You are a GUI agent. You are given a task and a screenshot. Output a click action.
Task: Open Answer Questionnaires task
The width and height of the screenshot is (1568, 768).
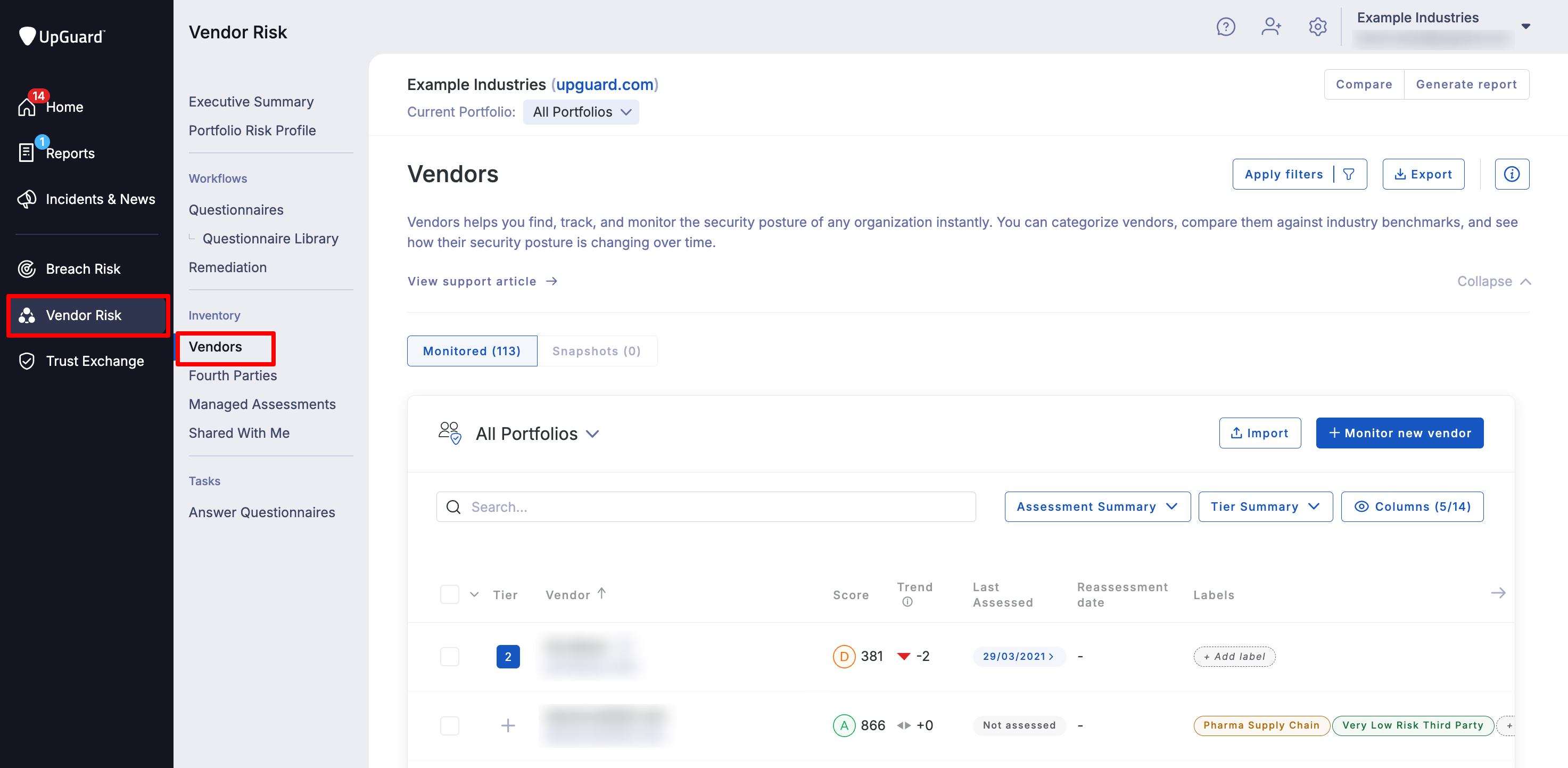pos(262,512)
